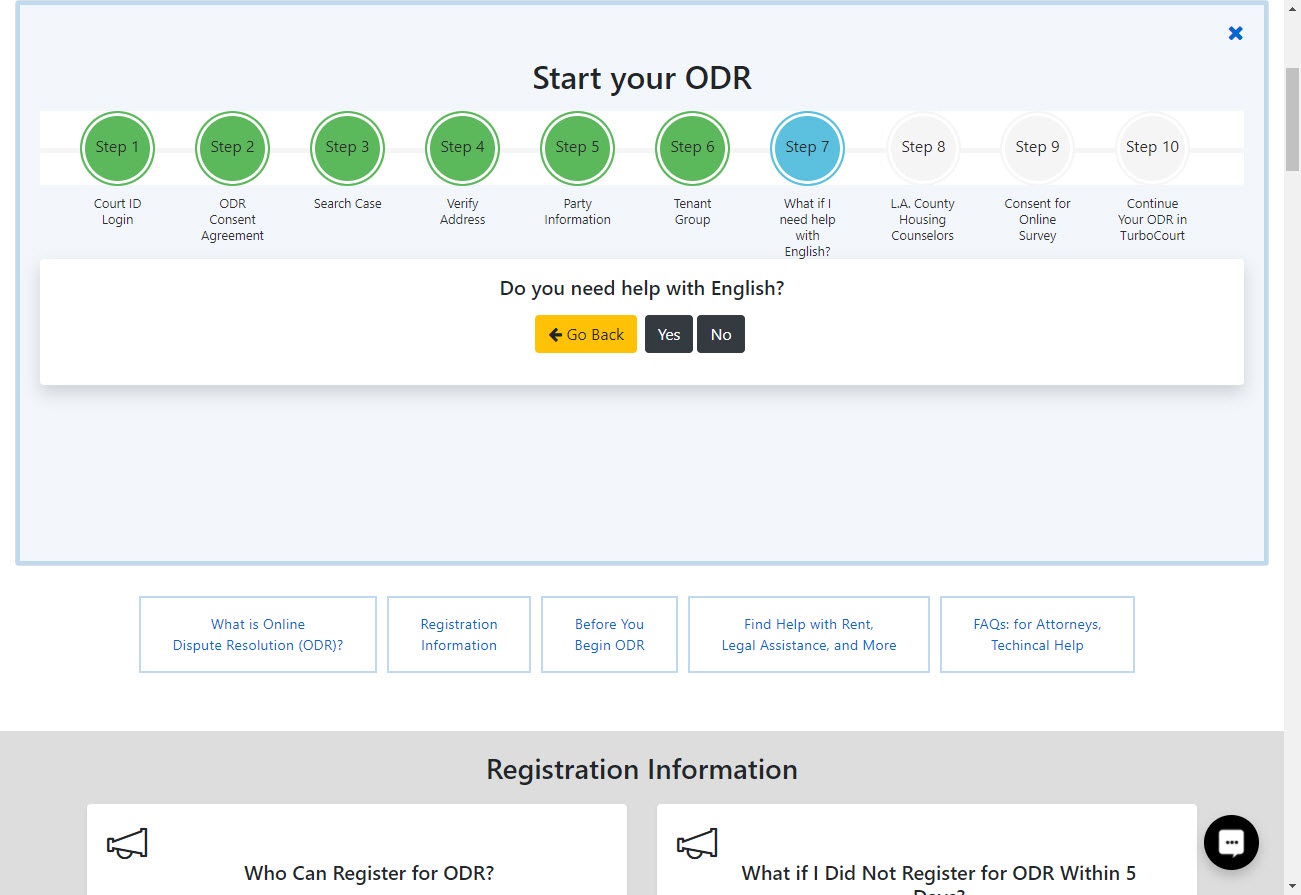Click the megaphone icon above Who Can Register

click(130, 843)
